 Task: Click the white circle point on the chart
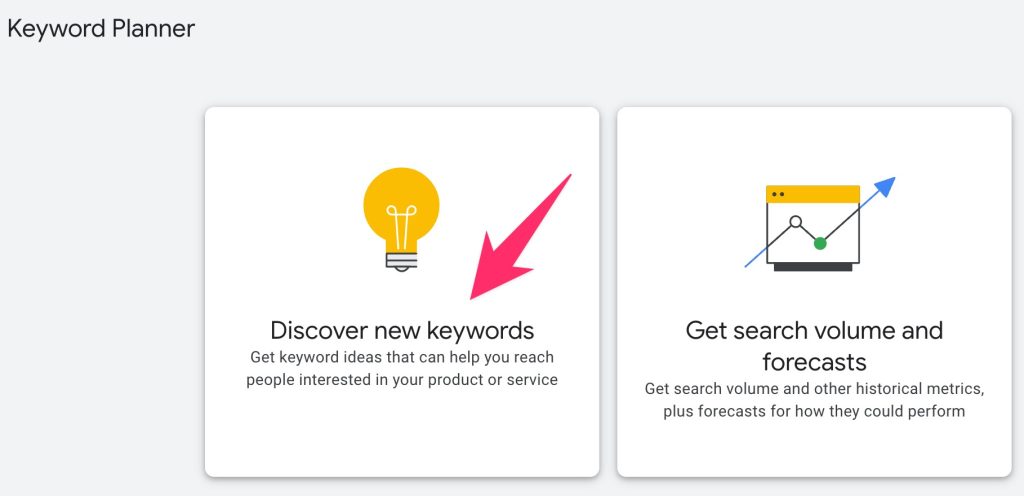(796, 221)
